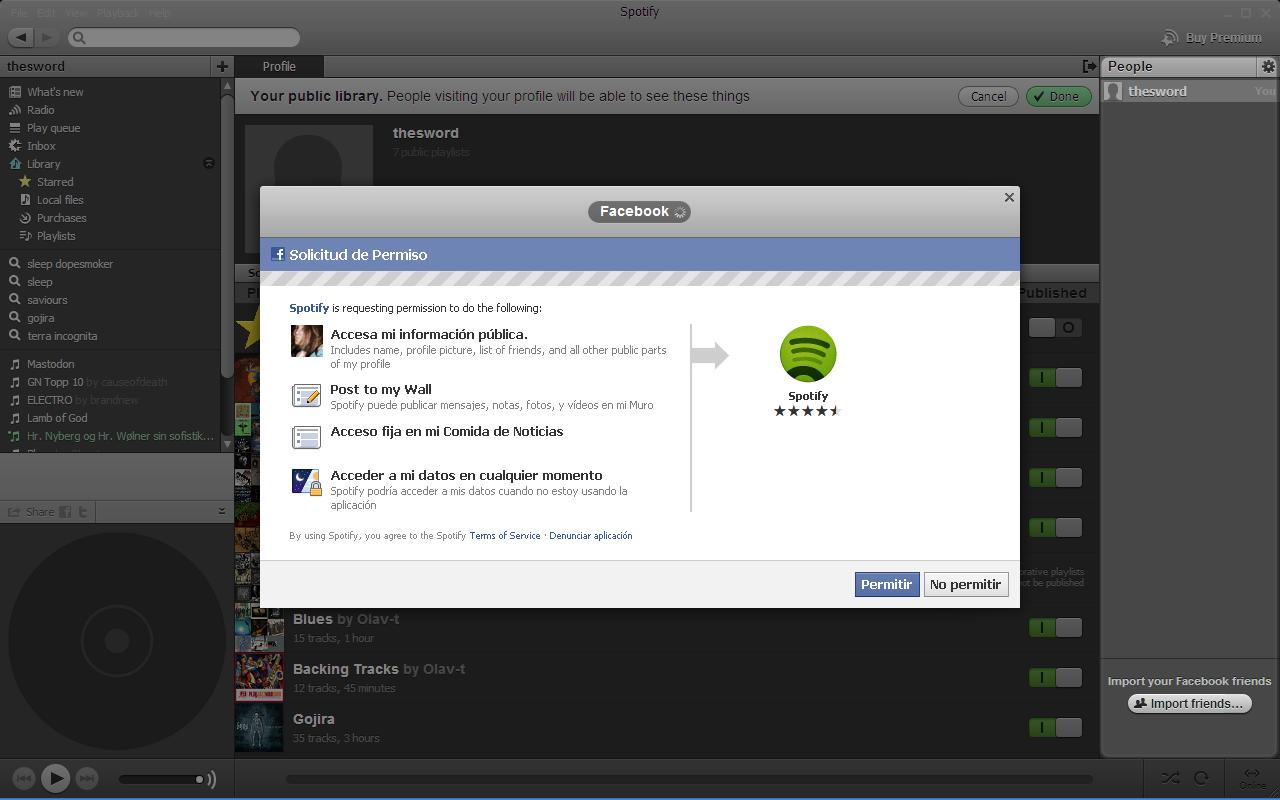This screenshot has width=1280, height=800.
Task: Open Starred tracks
Action: tap(55, 182)
